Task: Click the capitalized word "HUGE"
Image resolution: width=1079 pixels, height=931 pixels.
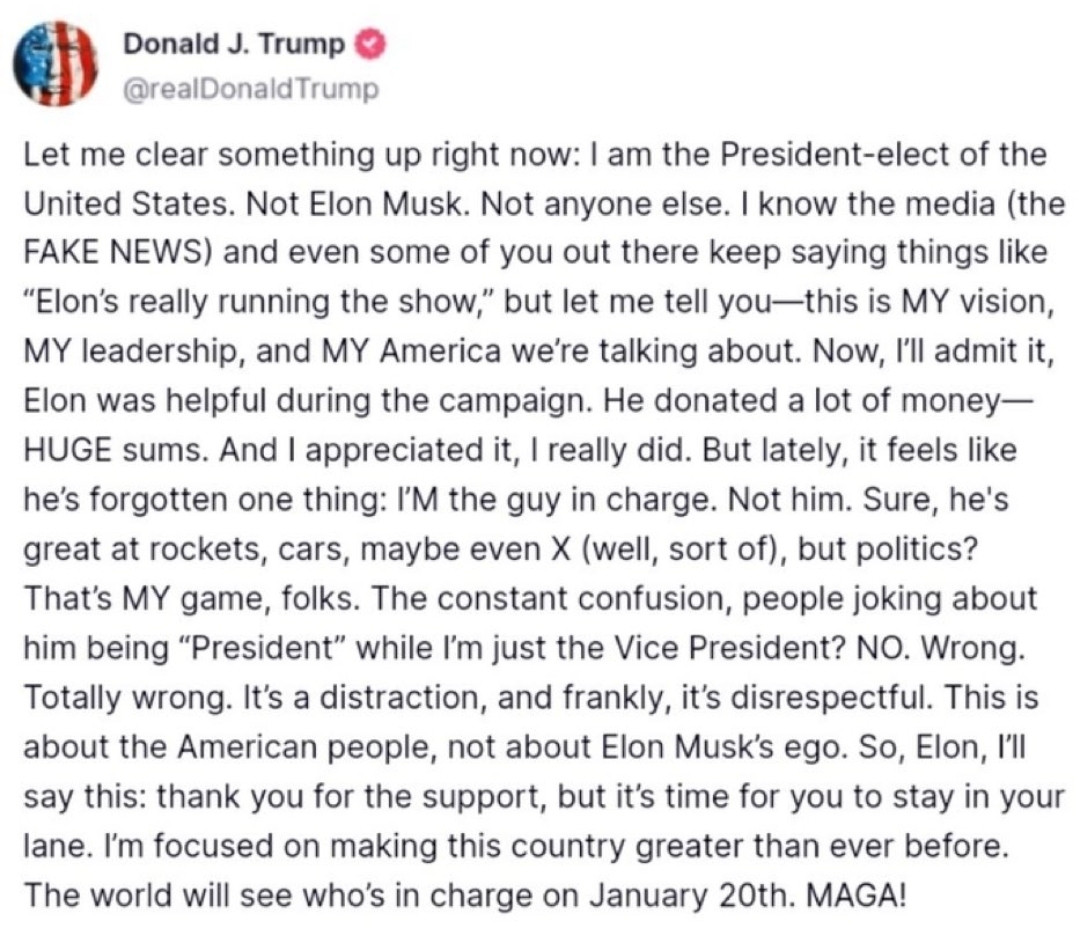Action: point(67,450)
